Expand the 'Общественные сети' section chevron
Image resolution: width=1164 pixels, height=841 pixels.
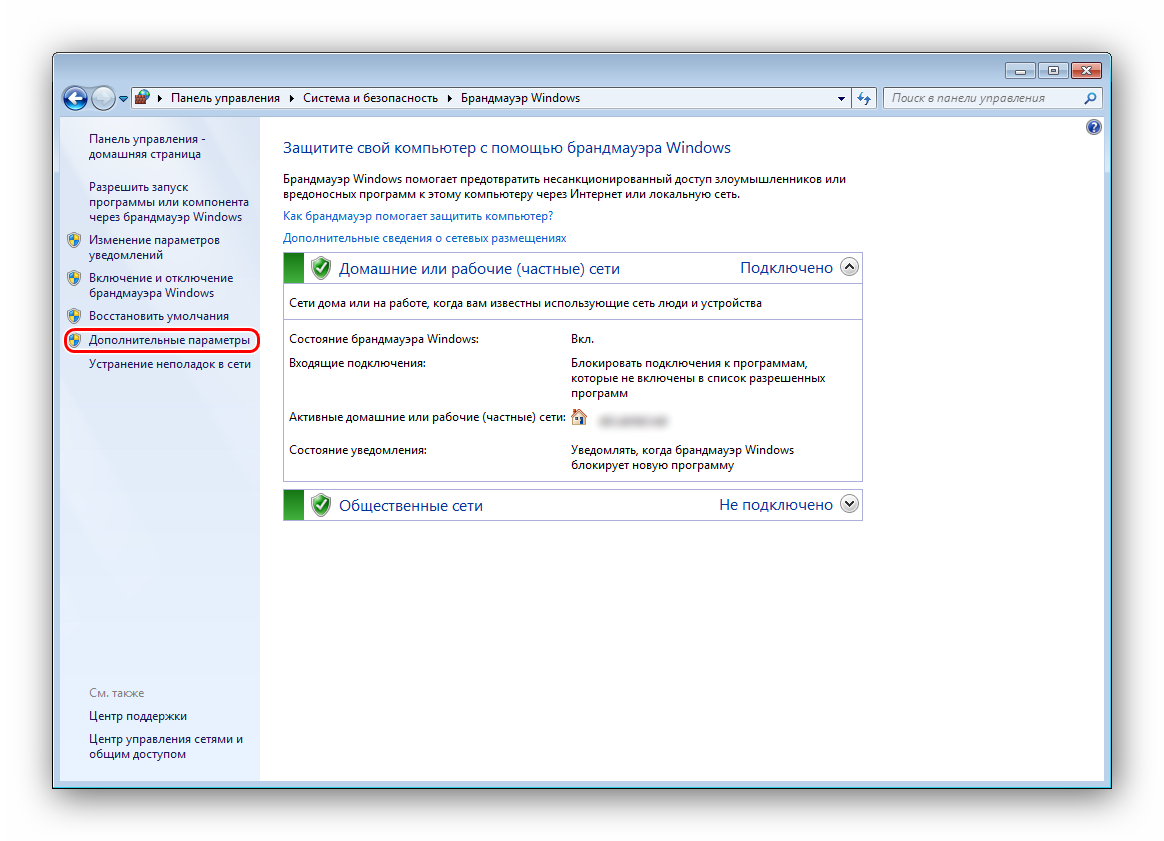point(849,504)
